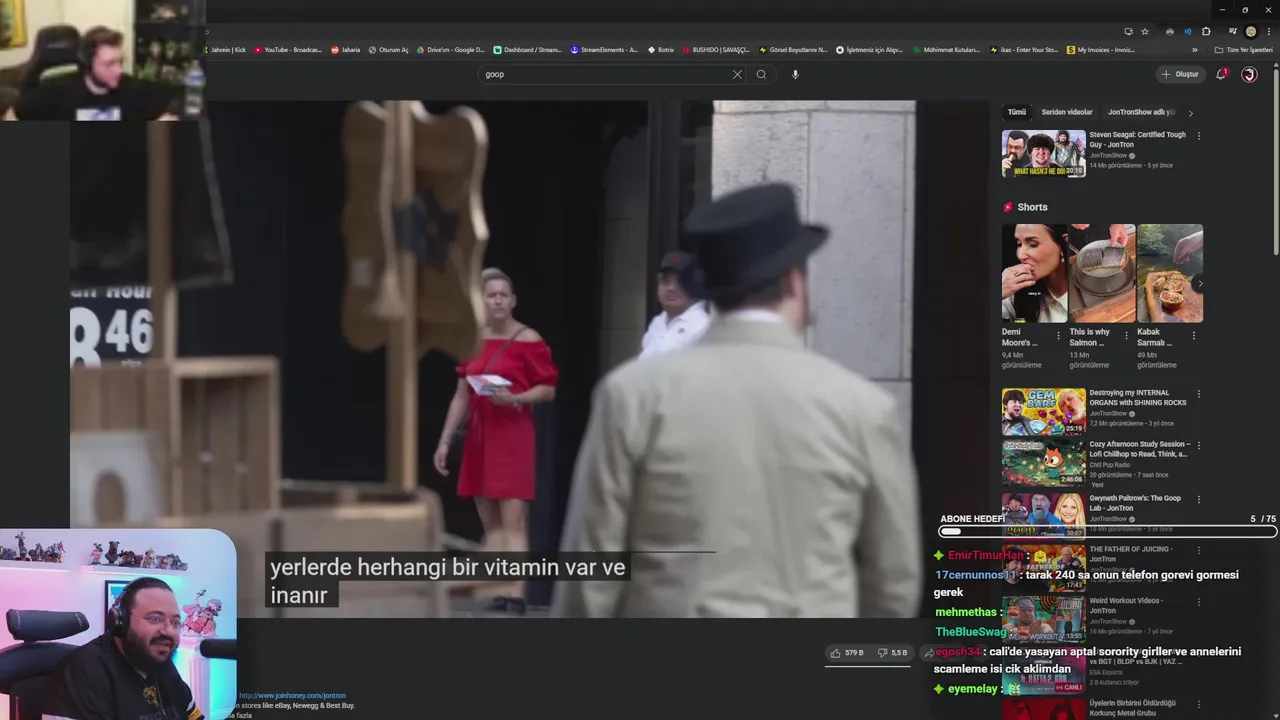Open the StreamElements bookmark
The width and height of the screenshot is (1280, 720).
tap(604, 49)
